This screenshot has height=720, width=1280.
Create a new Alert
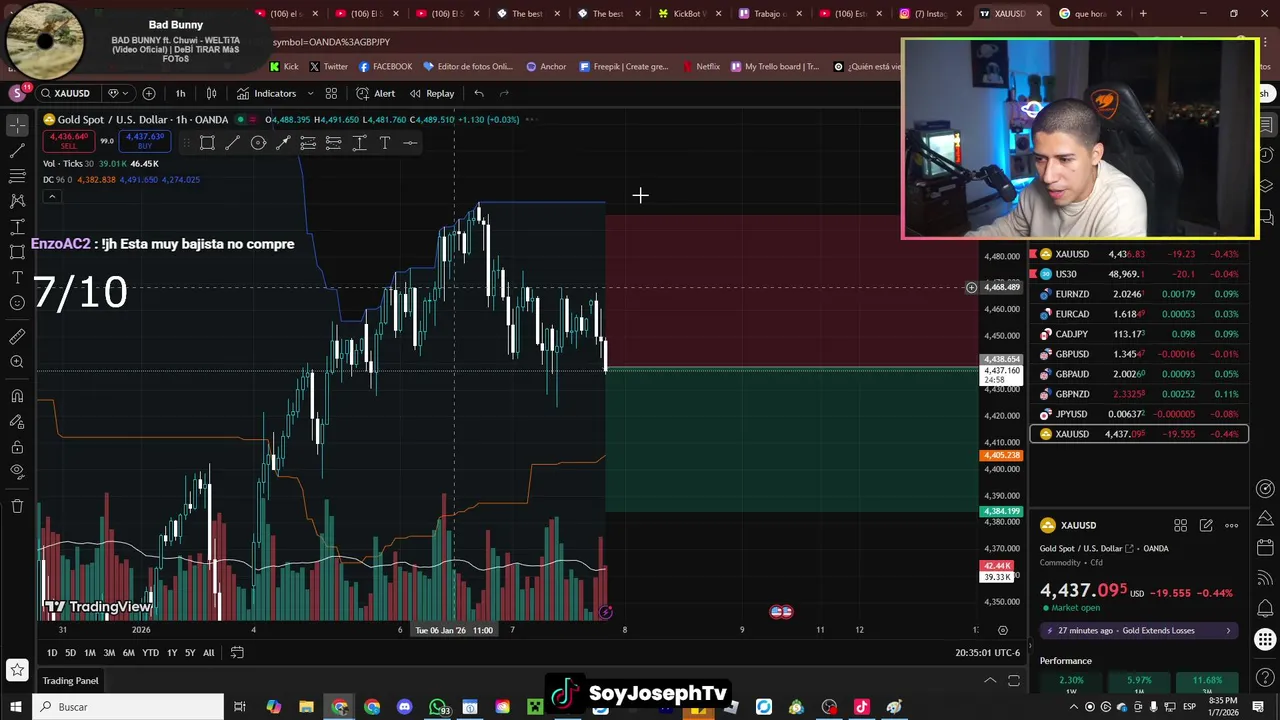click(375, 93)
